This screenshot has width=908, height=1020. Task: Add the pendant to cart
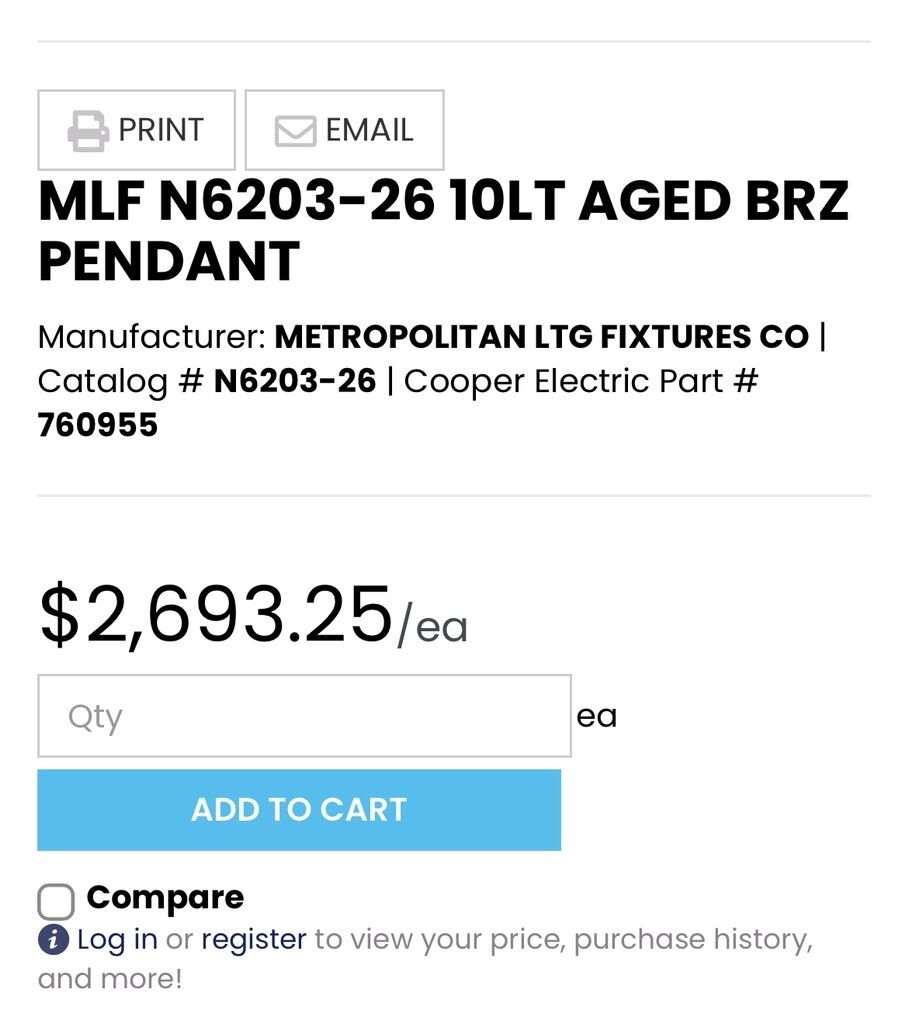click(x=299, y=810)
